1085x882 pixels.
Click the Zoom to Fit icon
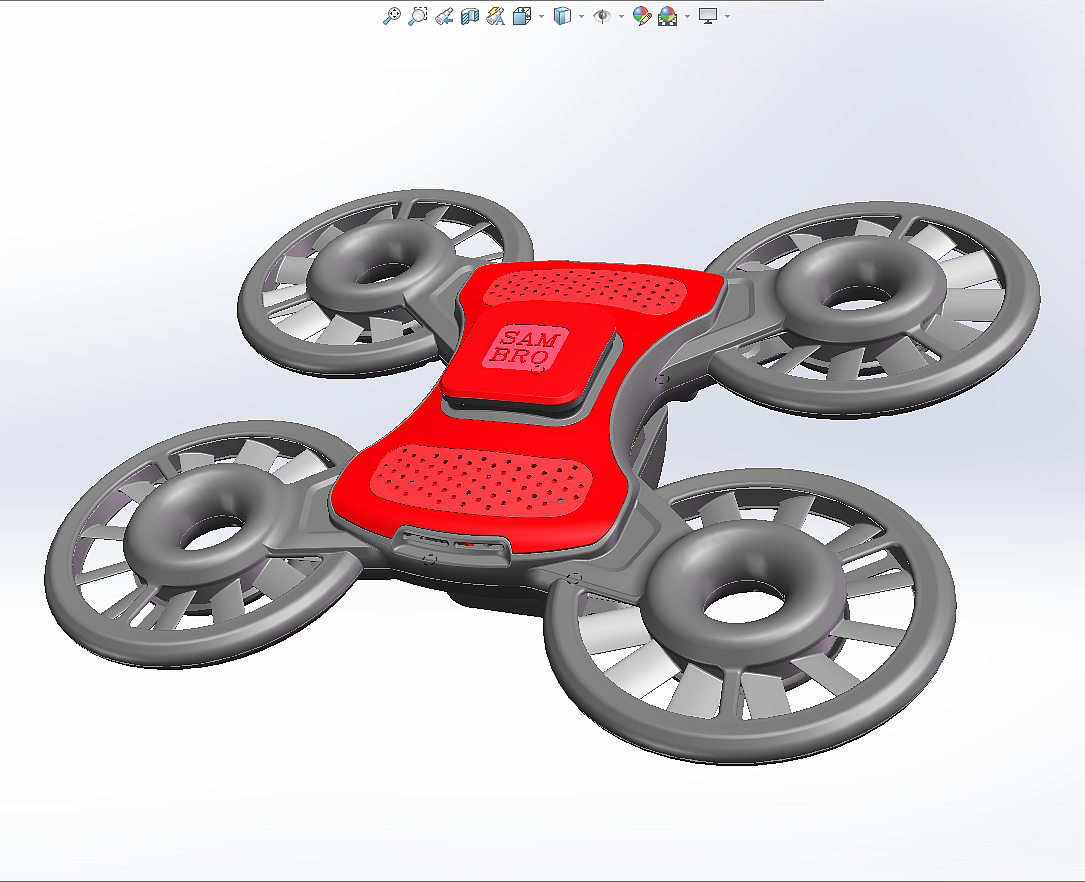pyautogui.click(x=392, y=16)
